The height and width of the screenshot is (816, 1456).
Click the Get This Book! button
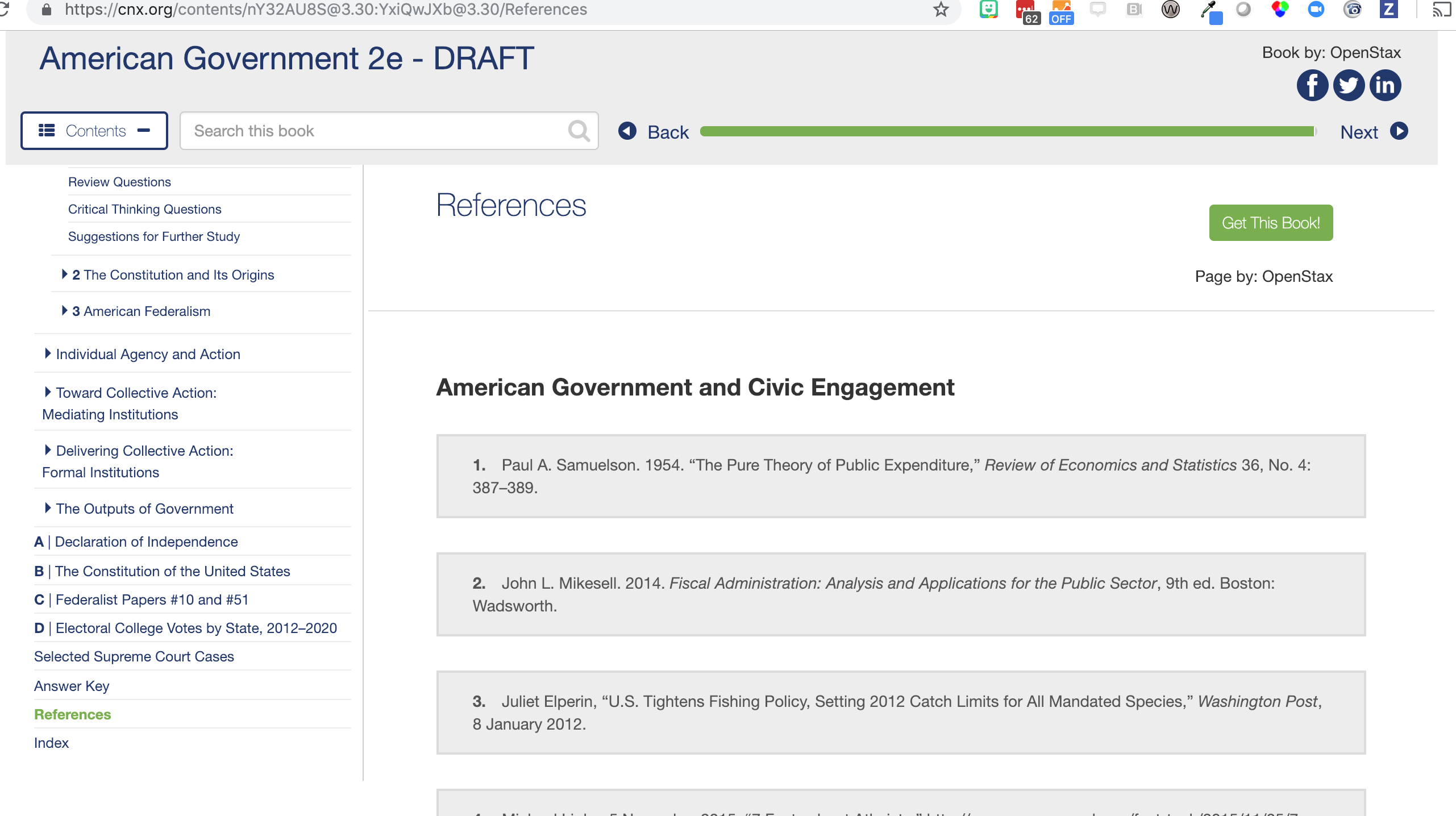click(x=1270, y=223)
